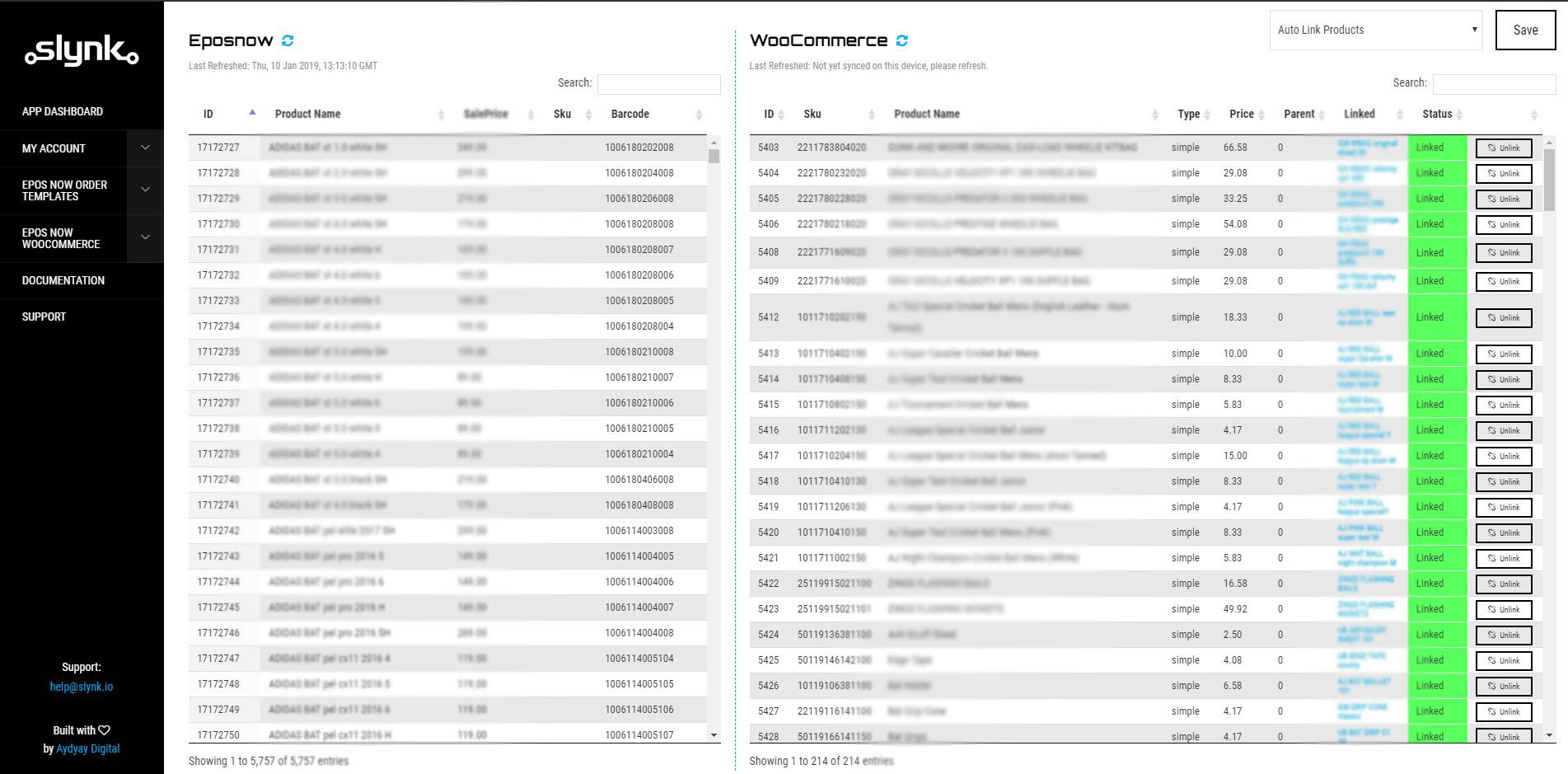This screenshot has height=774, width=1568.
Task: Focus the Eposnow search field
Action: (x=658, y=83)
